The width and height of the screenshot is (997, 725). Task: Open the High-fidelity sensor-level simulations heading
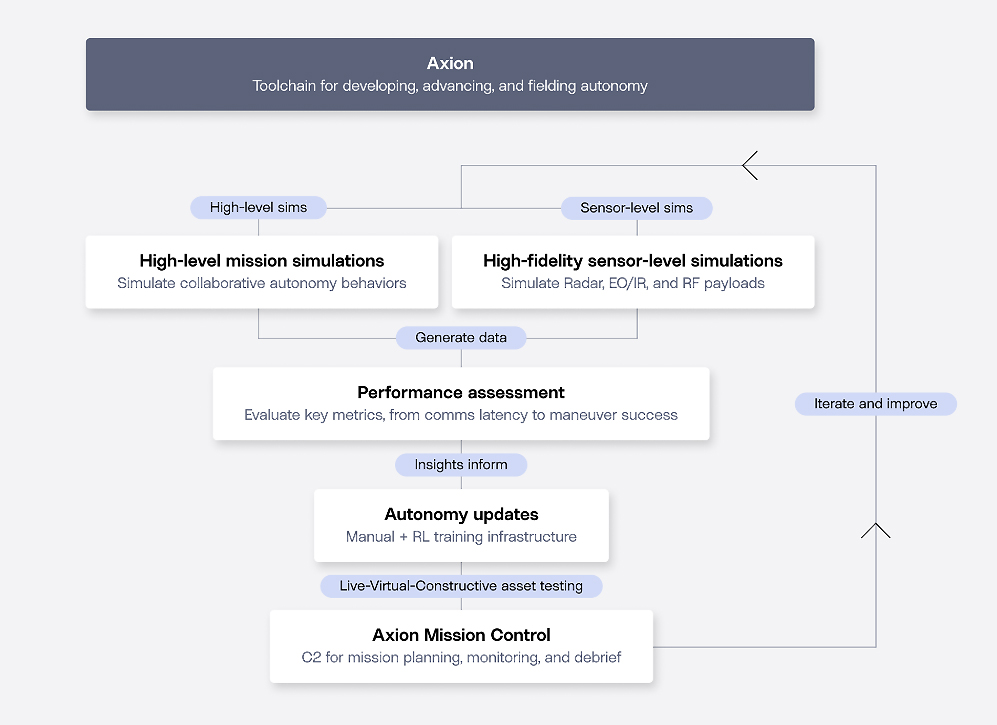633,261
